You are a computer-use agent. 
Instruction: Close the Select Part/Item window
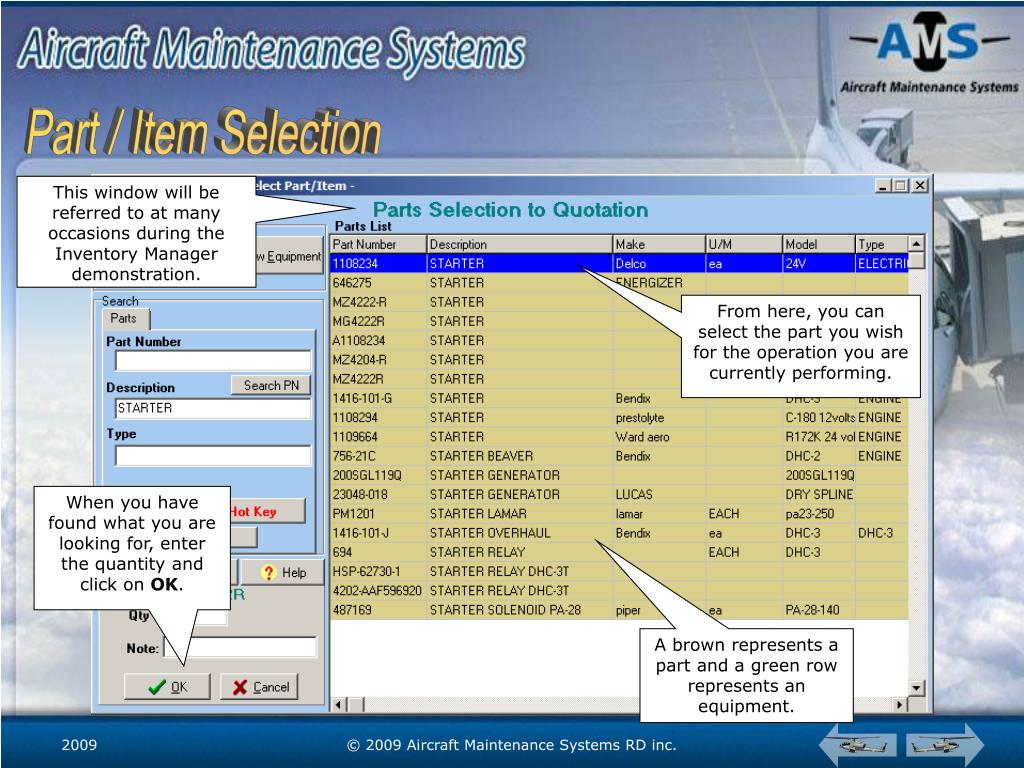pyautogui.click(x=920, y=185)
